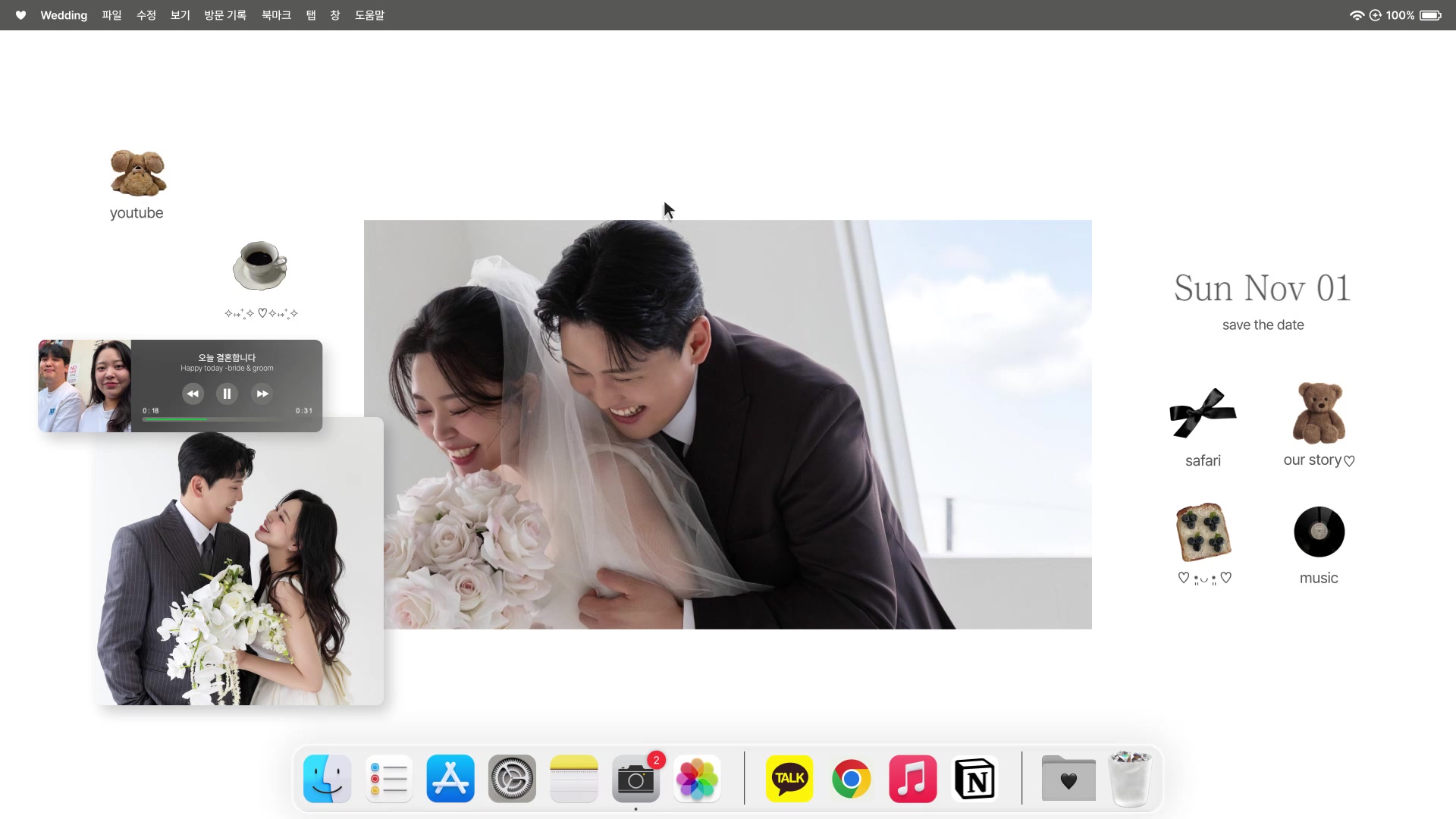The height and width of the screenshot is (819, 1456).
Task: Open the 수정 menu
Action: click(146, 15)
